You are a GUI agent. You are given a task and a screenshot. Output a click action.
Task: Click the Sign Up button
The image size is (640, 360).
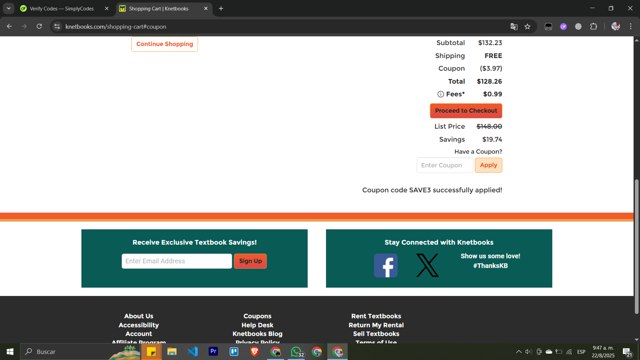pos(250,261)
